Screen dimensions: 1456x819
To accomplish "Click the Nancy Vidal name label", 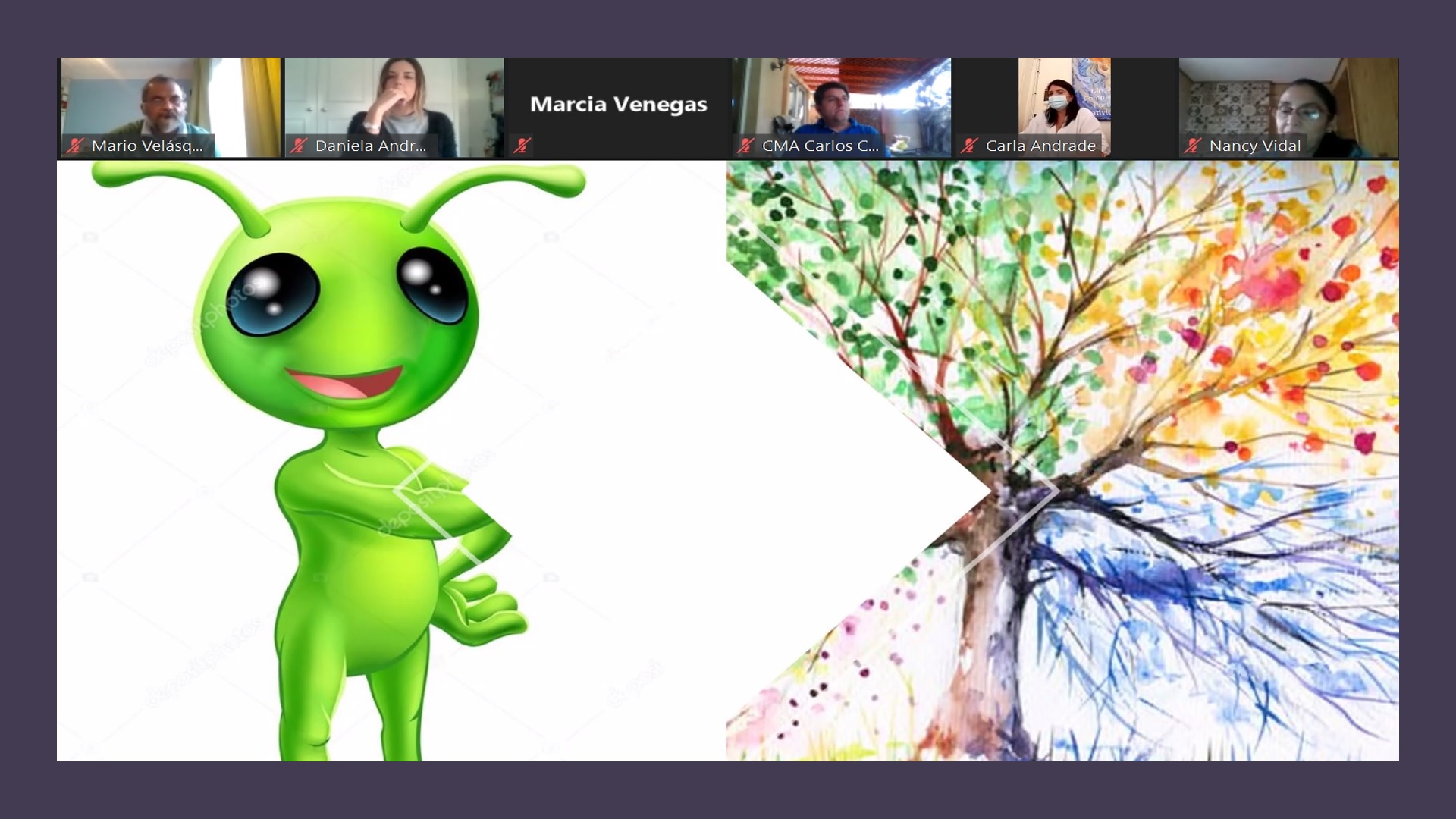I will click(1254, 146).
